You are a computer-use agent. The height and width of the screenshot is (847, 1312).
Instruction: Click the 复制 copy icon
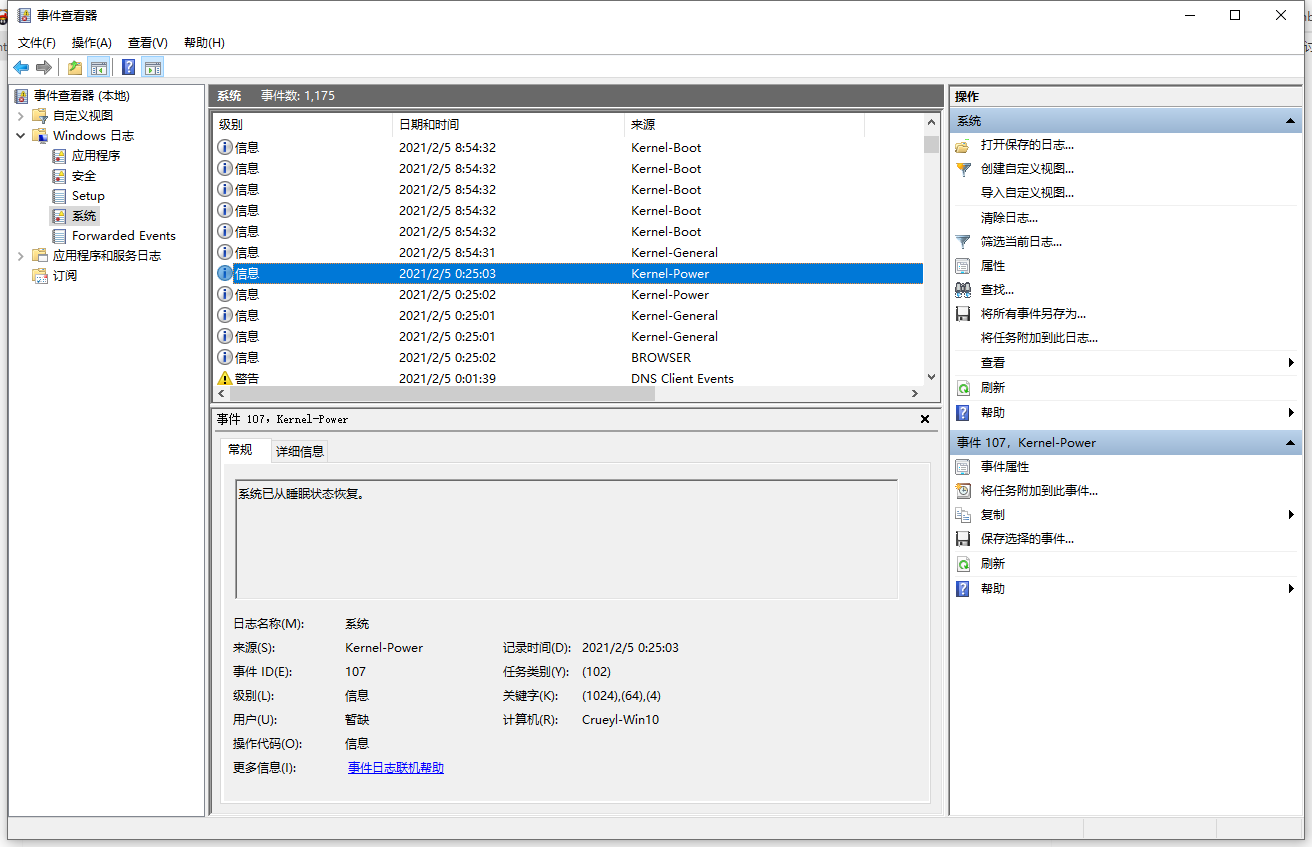(962, 514)
